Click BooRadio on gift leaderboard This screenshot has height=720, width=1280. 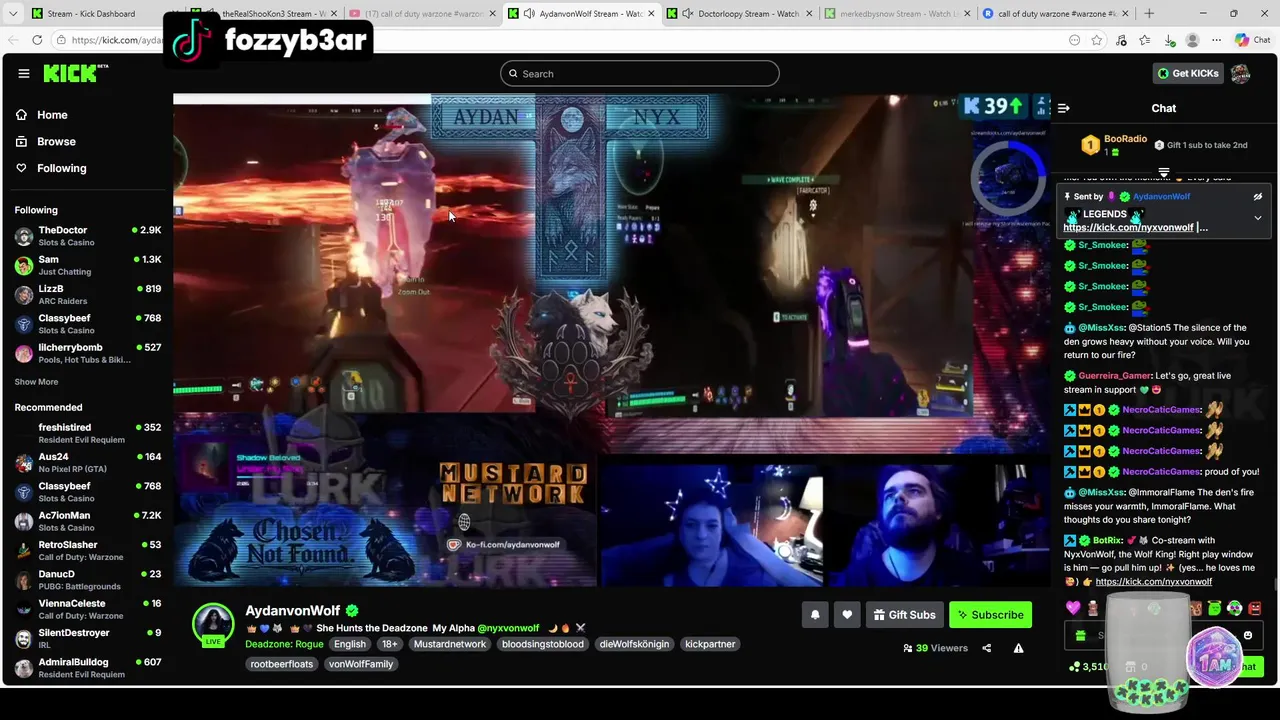[1125, 139]
